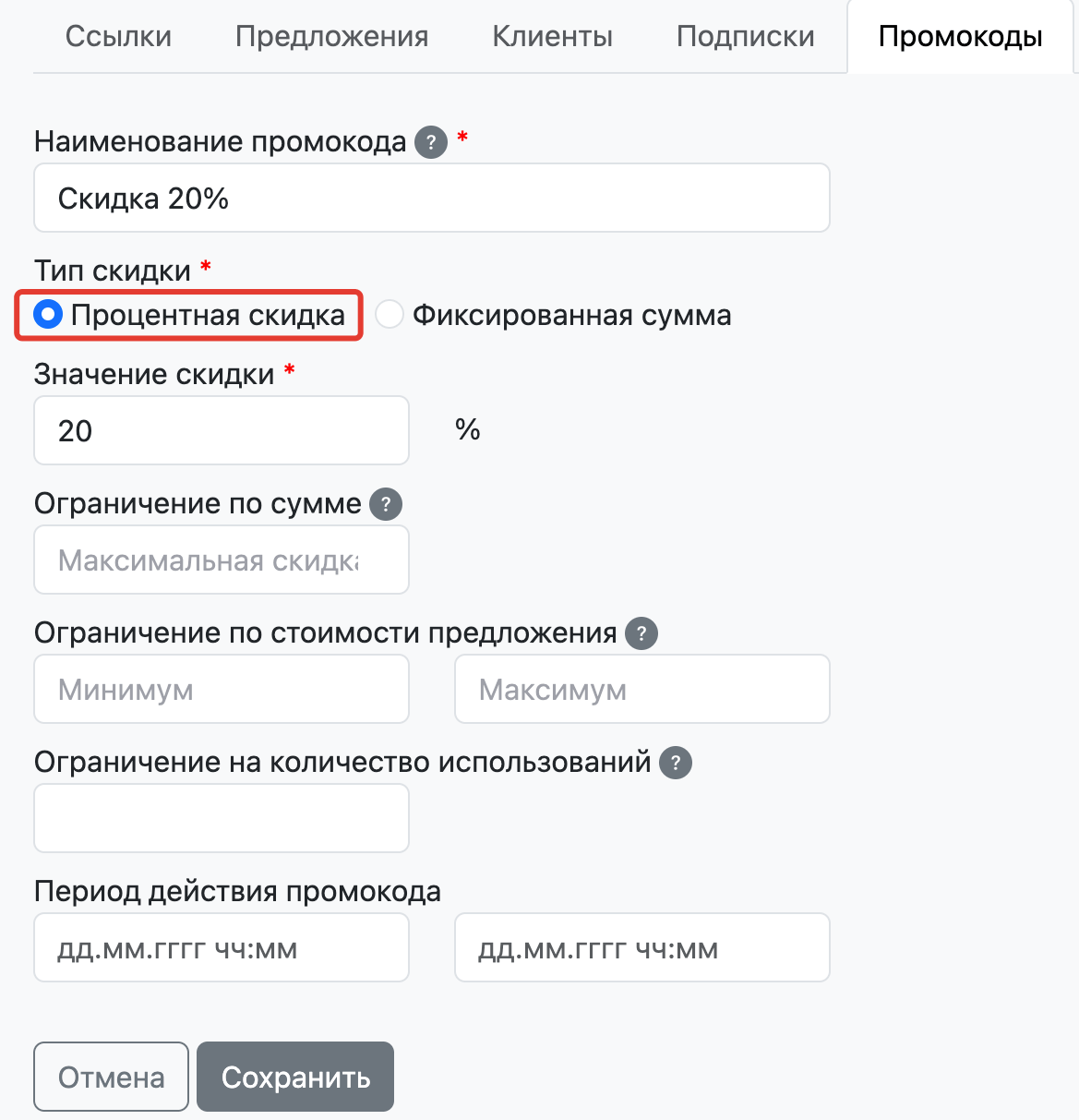Select Фиксированная сумма radio button
Screen dimensions: 1079x1120
point(390,316)
